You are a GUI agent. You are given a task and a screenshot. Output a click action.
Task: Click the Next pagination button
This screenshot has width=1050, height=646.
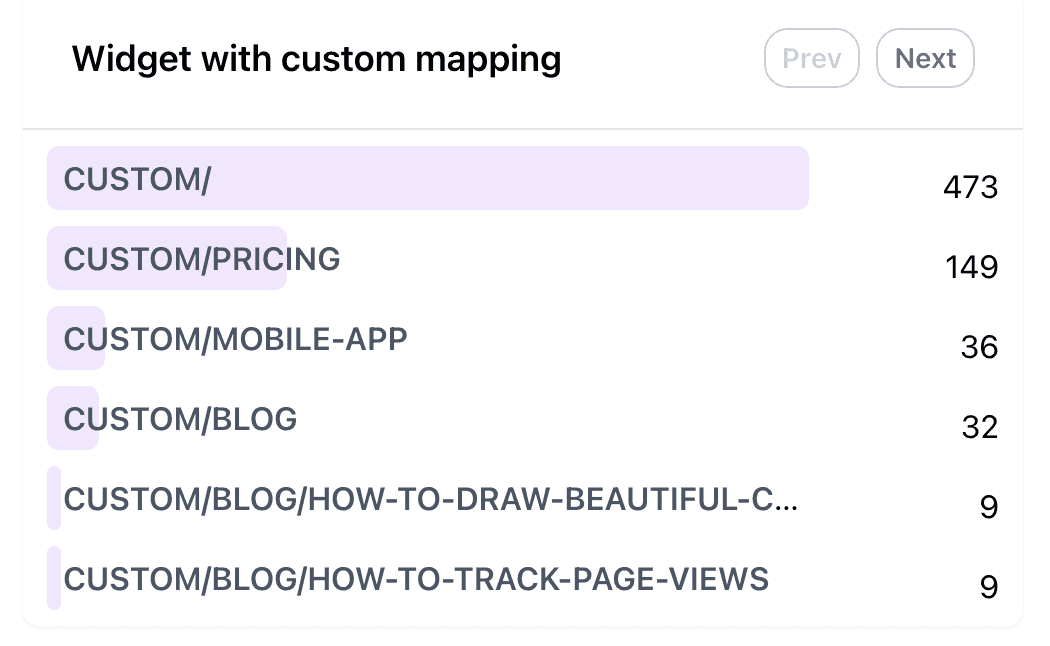coord(925,59)
